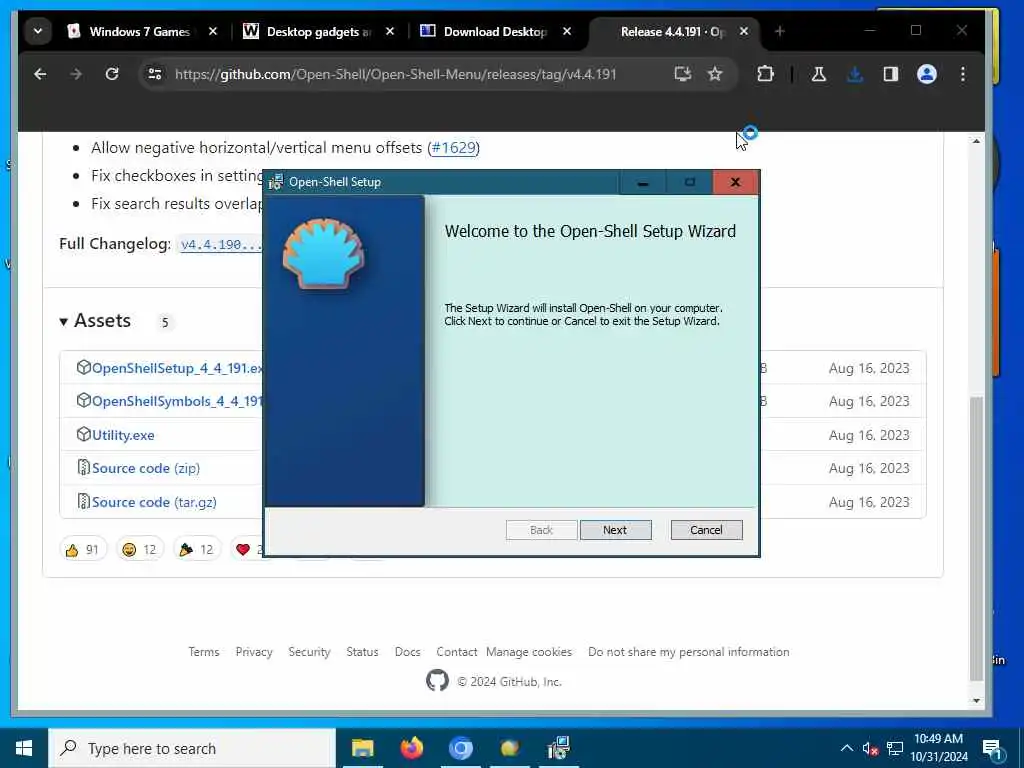
Task: Show Chrome downloads icon
Action: point(854,74)
